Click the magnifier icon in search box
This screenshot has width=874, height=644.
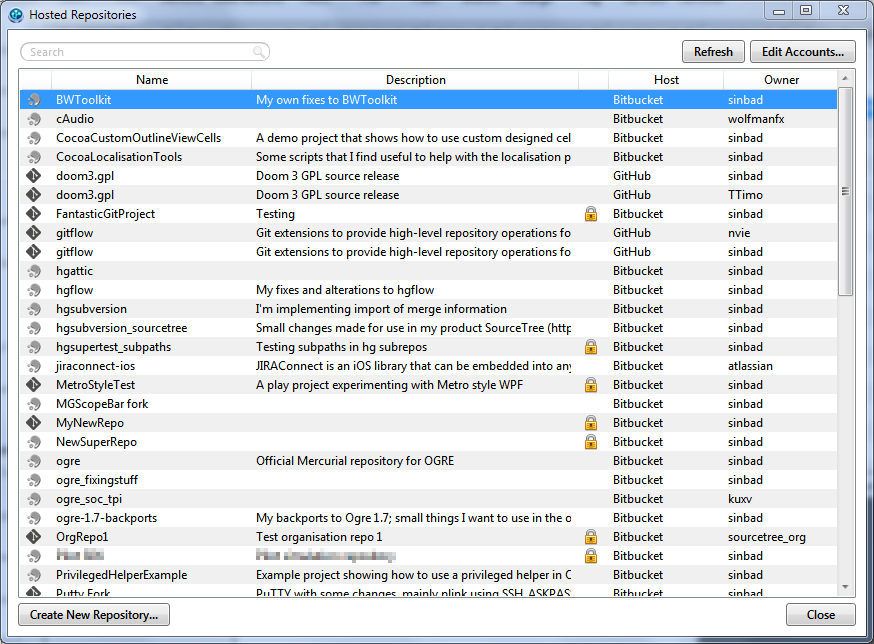coord(259,52)
